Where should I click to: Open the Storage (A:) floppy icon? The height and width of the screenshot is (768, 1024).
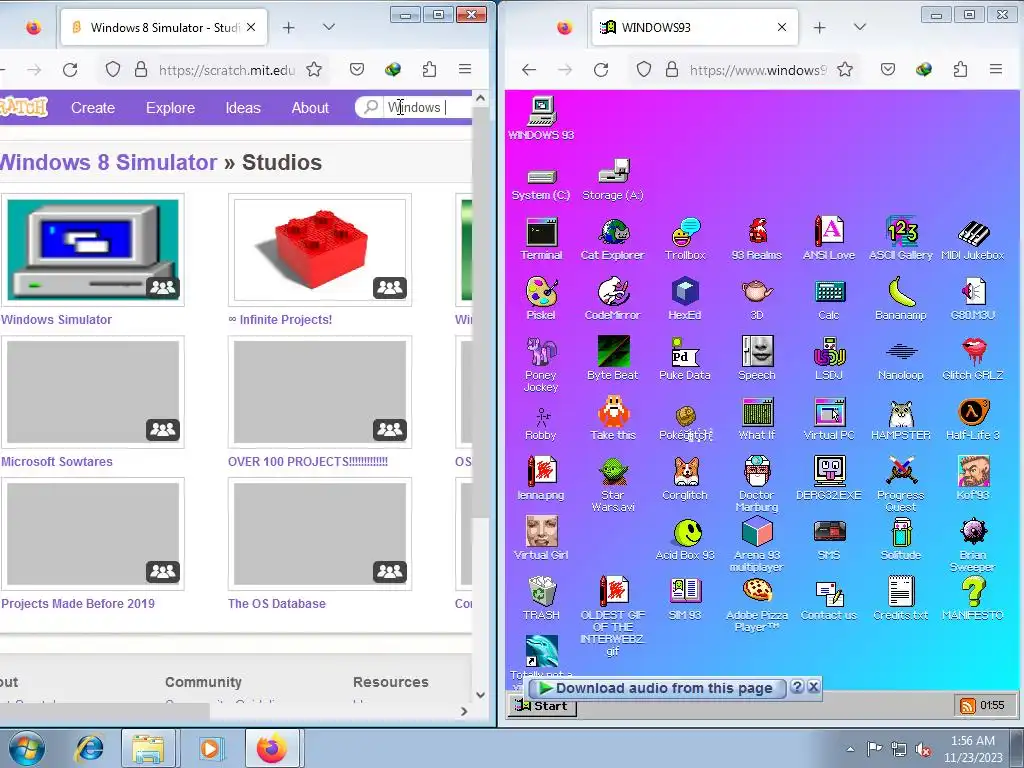(x=613, y=180)
